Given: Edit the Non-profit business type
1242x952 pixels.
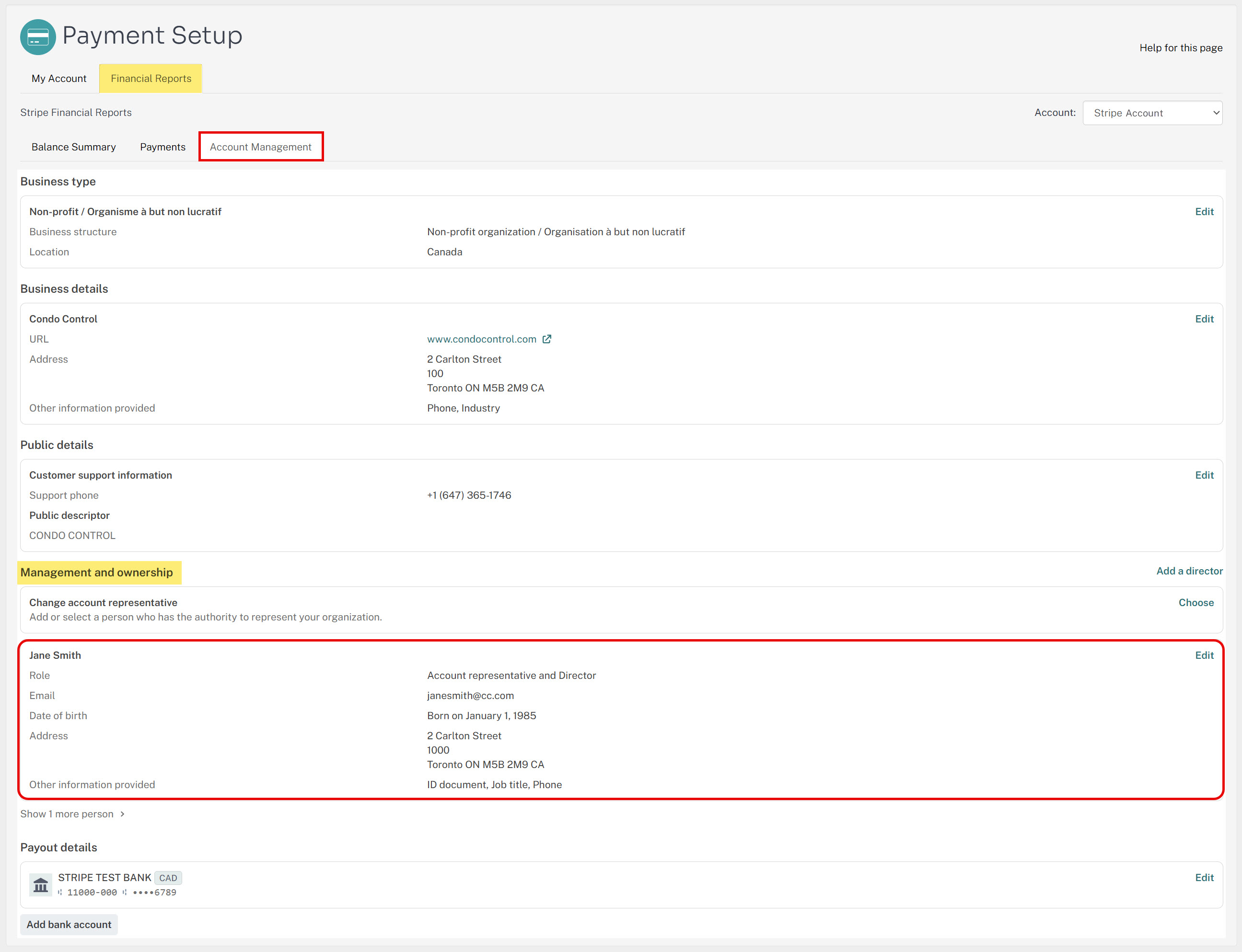Looking at the screenshot, I should click(1204, 211).
